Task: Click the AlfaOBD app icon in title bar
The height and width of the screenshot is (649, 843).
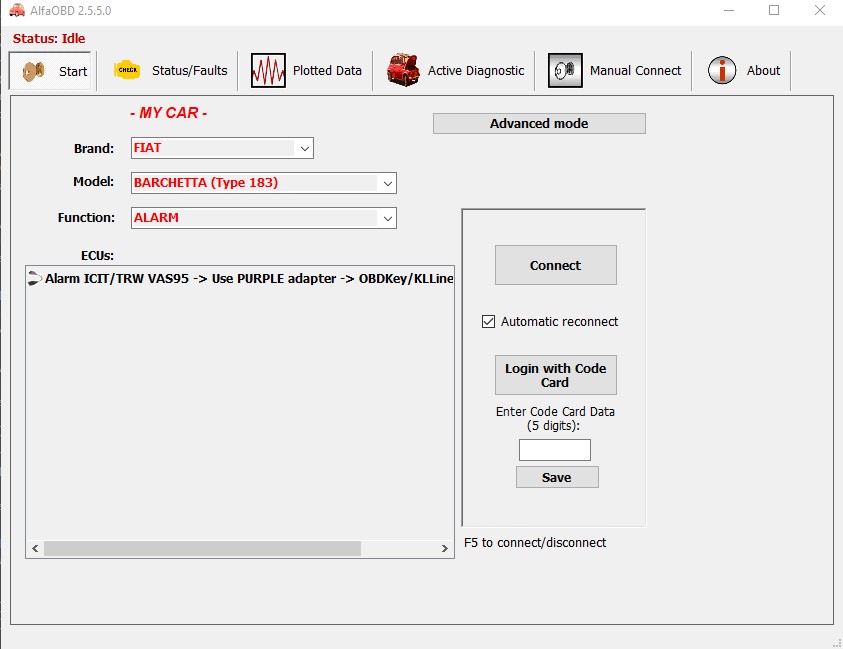Action: point(17,10)
